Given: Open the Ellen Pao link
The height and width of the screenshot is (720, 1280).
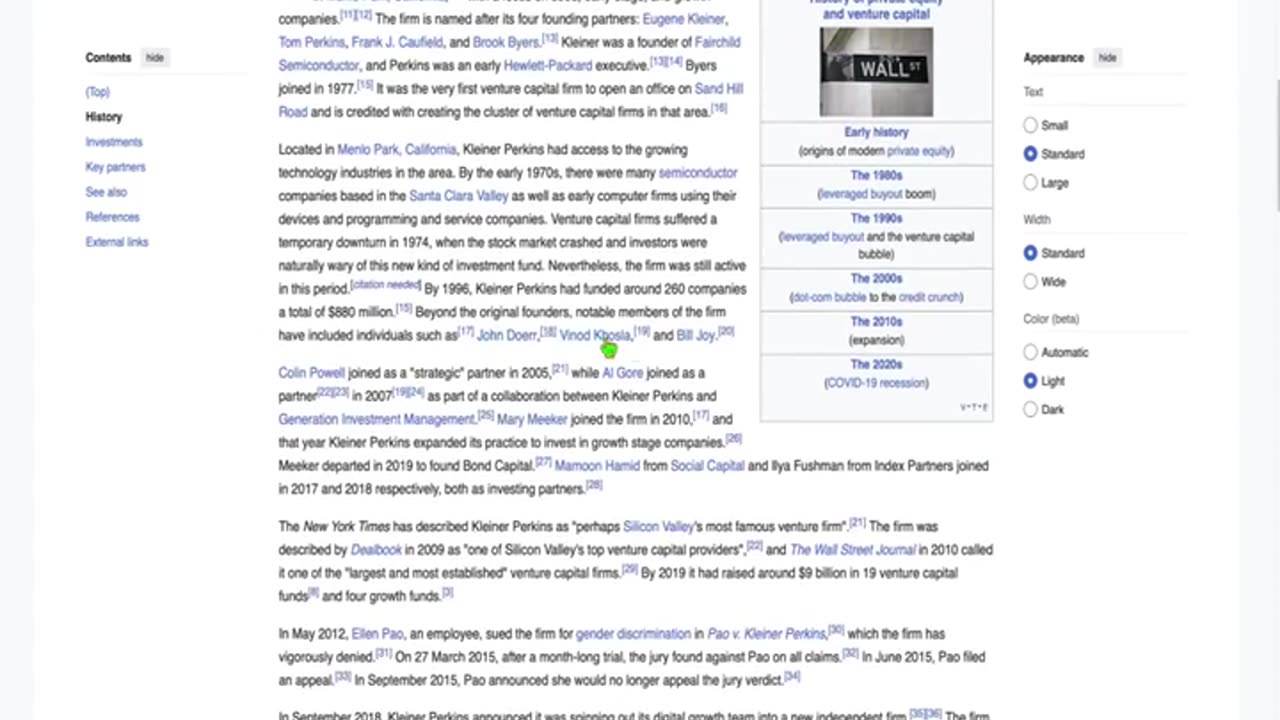Looking at the screenshot, I should (x=377, y=634).
